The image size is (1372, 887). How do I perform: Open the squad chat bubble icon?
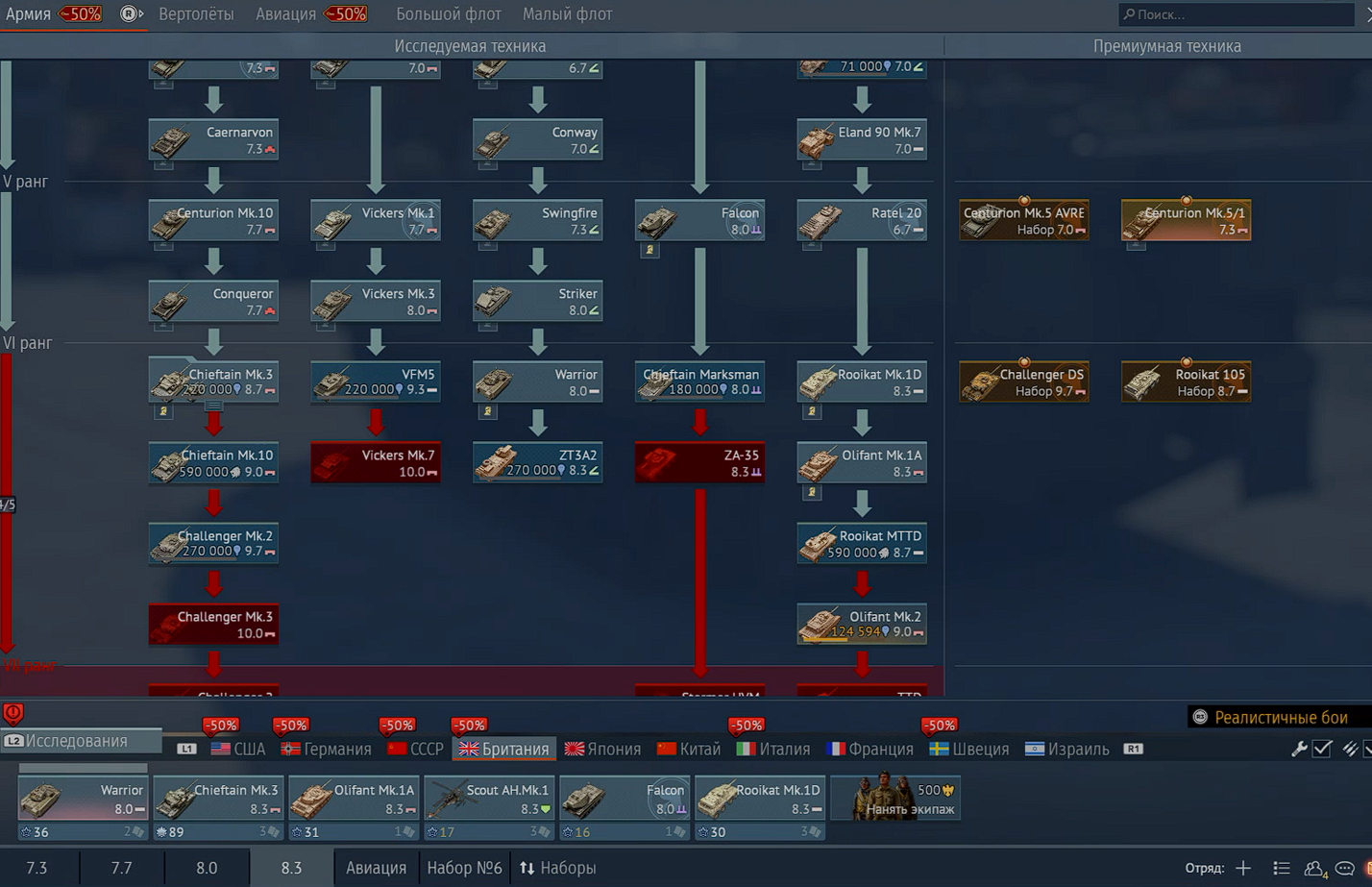coord(1345,868)
